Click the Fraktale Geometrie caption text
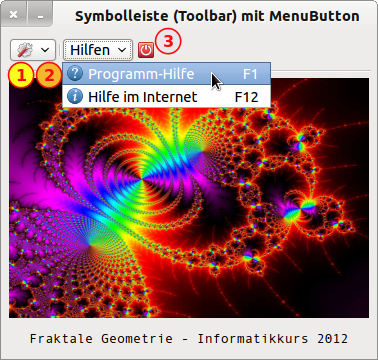The width and height of the screenshot is (378, 360). [x=189, y=339]
